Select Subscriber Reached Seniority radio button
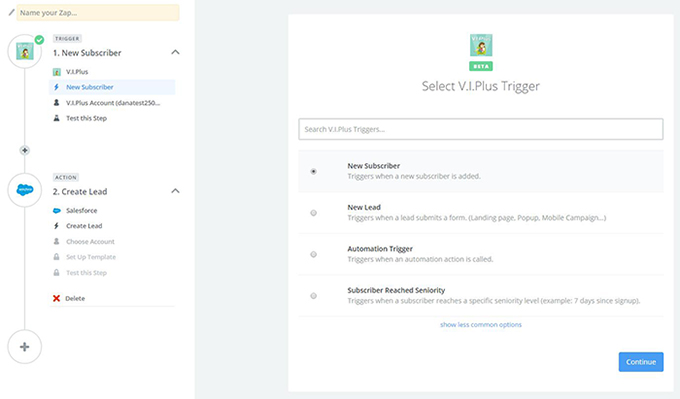680x399 pixels. click(314, 296)
